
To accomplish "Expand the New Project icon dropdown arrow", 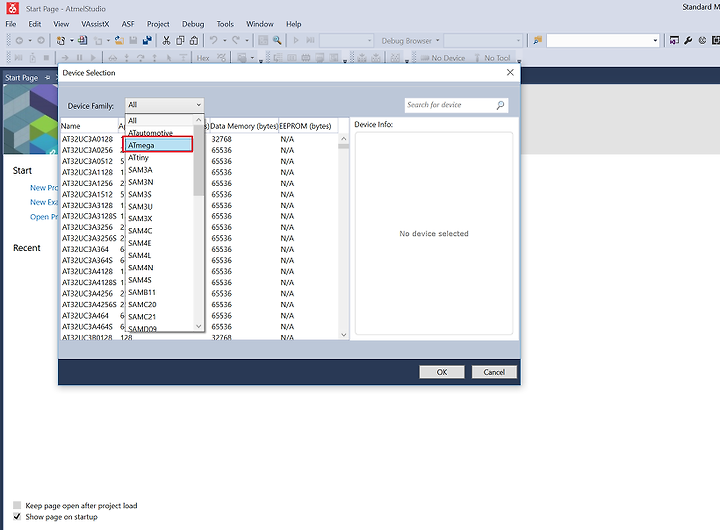I will [x=72, y=40].
